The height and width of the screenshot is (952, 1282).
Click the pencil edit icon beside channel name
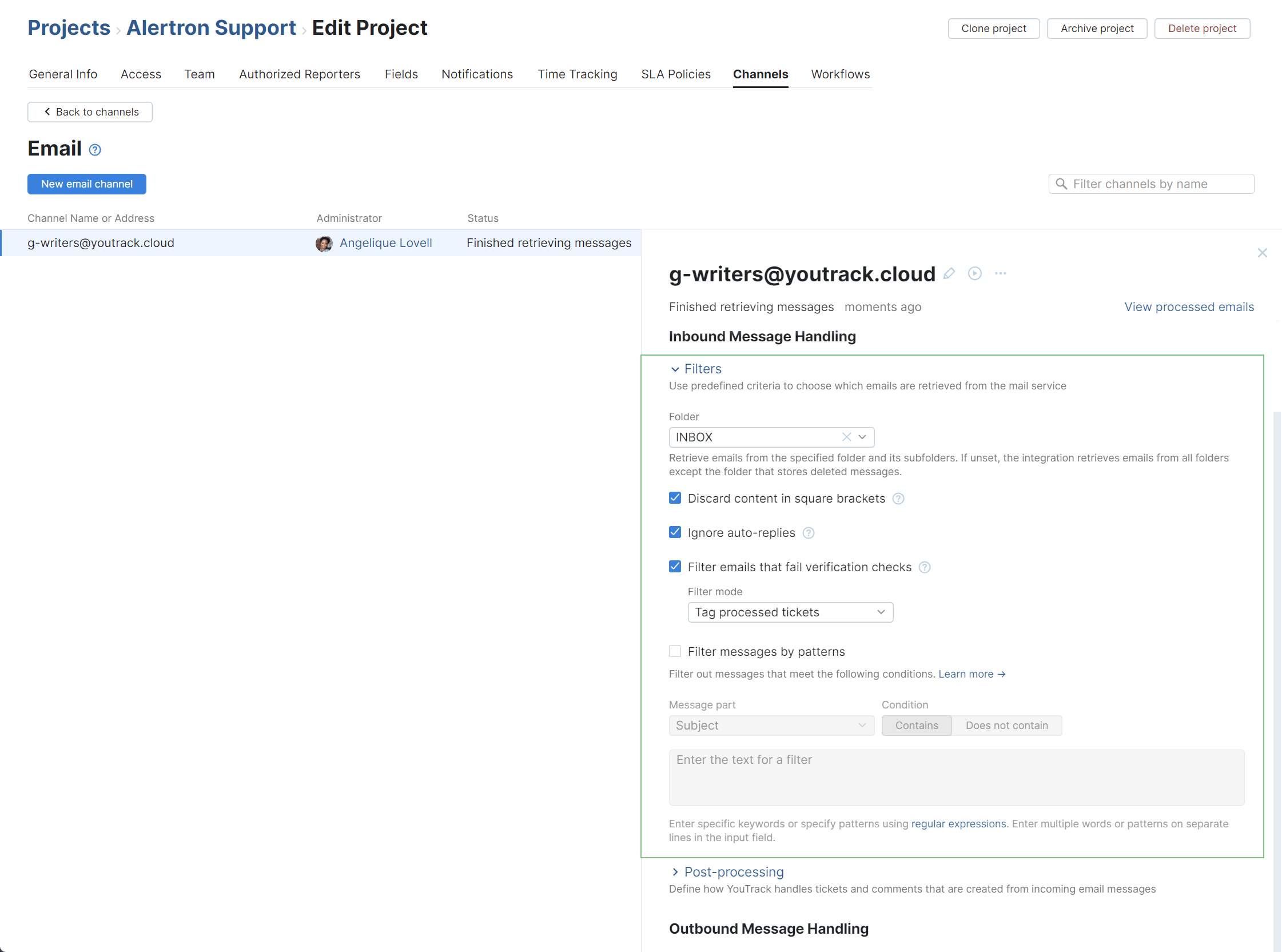[949, 274]
